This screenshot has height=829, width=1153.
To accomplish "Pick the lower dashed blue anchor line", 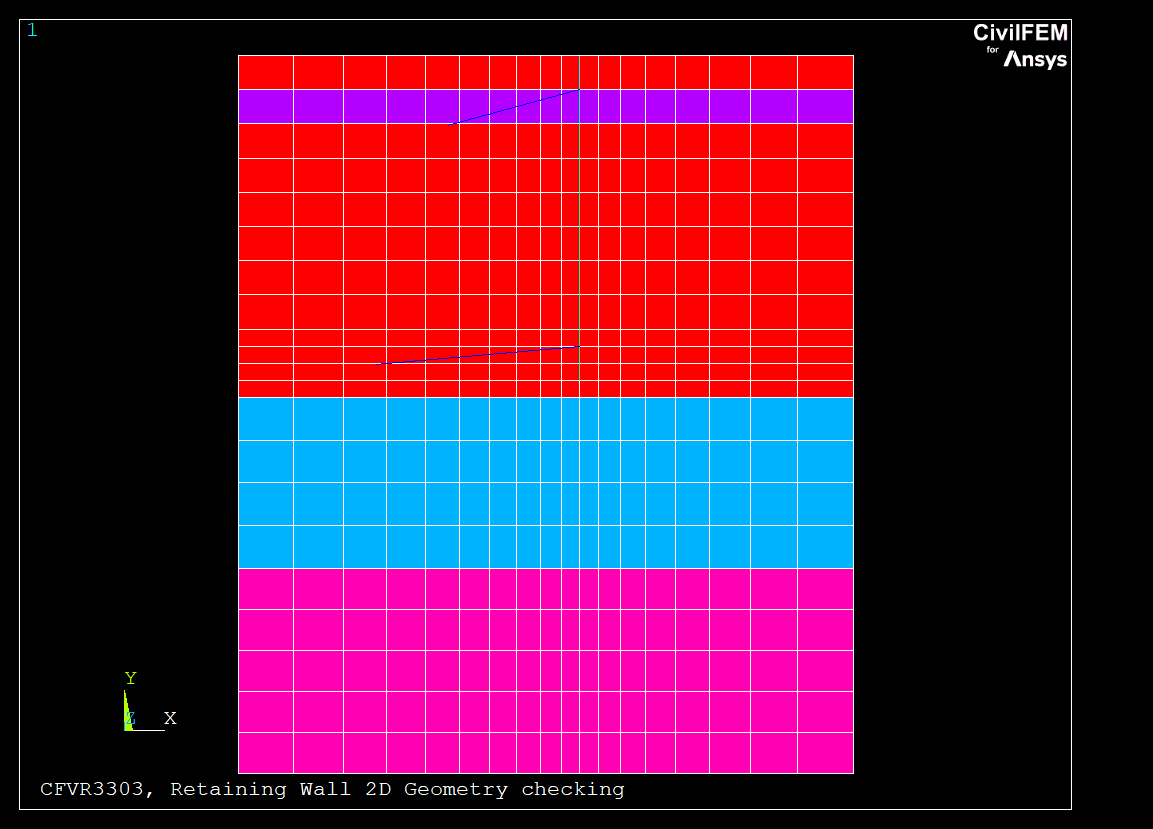I will pos(478,355).
